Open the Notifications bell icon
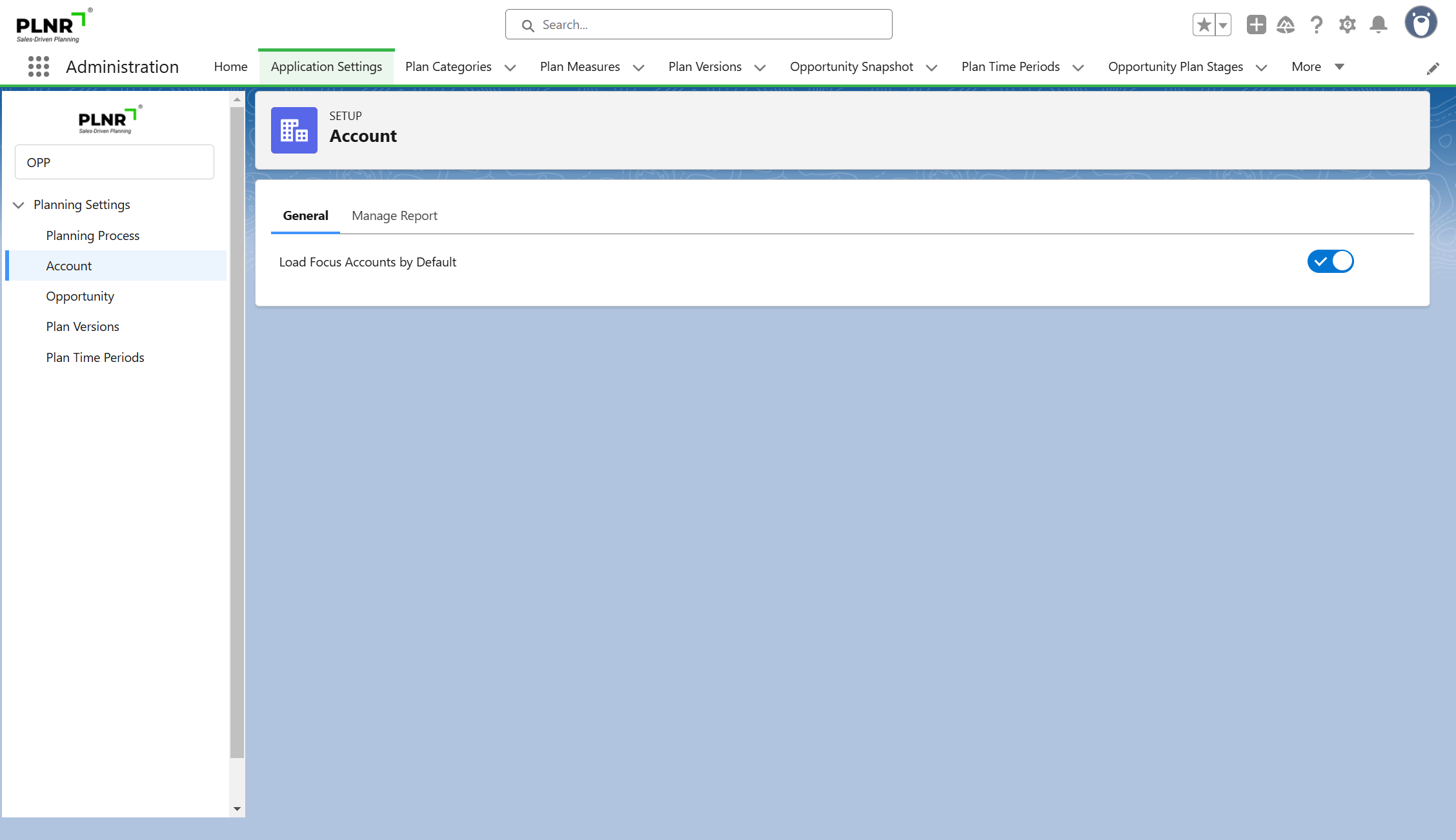The height and width of the screenshot is (840, 1456). pyautogui.click(x=1379, y=25)
